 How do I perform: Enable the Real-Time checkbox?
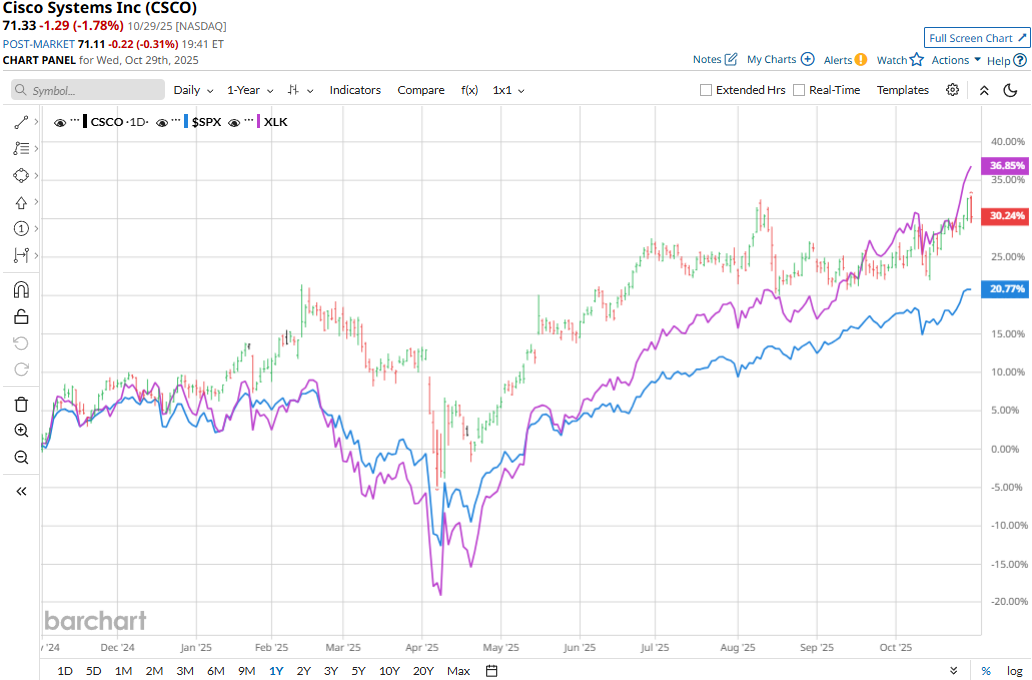pyautogui.click(x=799, y=90)
